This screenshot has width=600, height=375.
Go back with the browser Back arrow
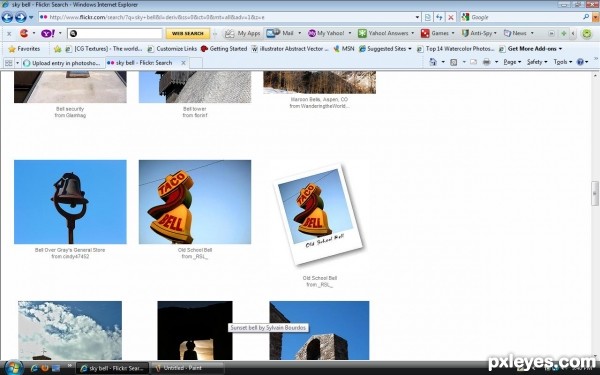7,17
